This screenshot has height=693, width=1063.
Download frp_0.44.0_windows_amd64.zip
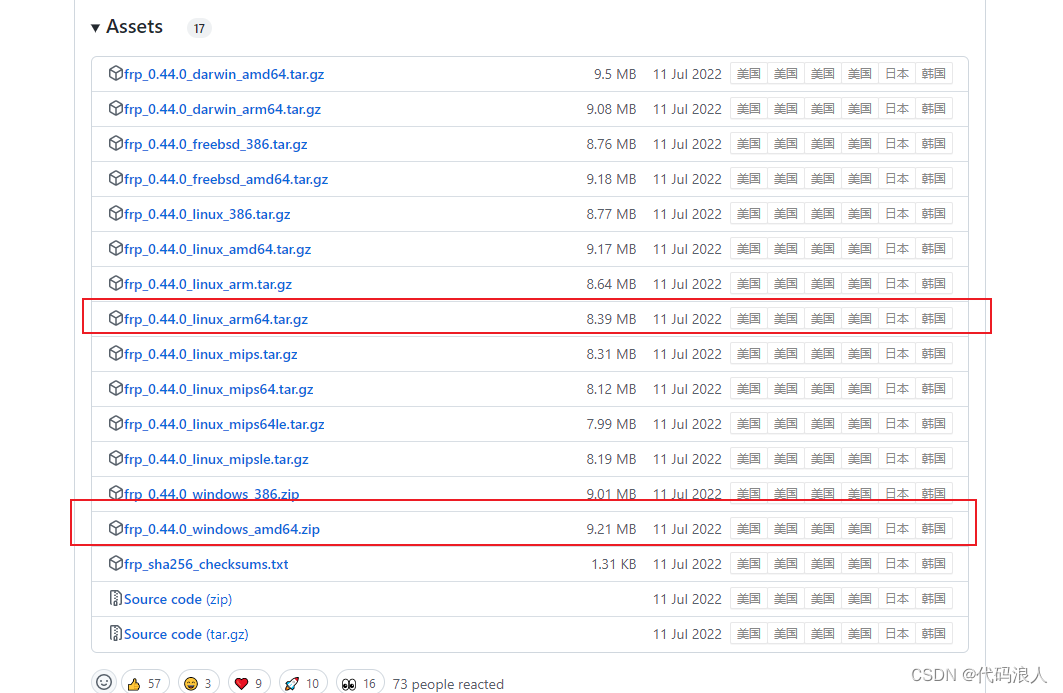[x=222, y=530]
